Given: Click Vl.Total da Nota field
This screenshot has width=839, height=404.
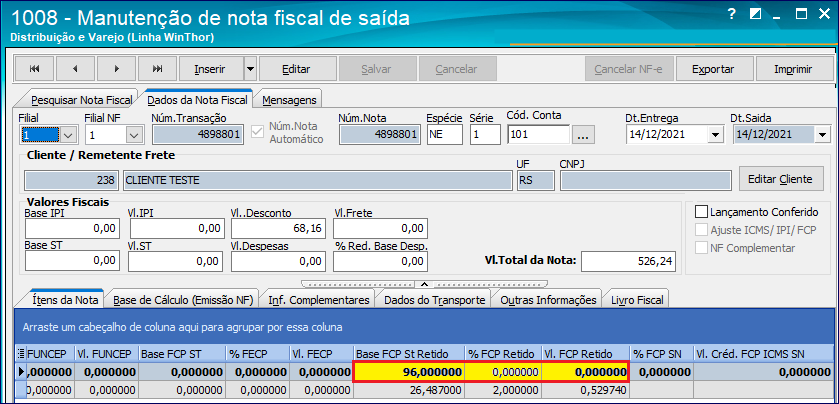Looking at the screenshot, I should (628, 262).
